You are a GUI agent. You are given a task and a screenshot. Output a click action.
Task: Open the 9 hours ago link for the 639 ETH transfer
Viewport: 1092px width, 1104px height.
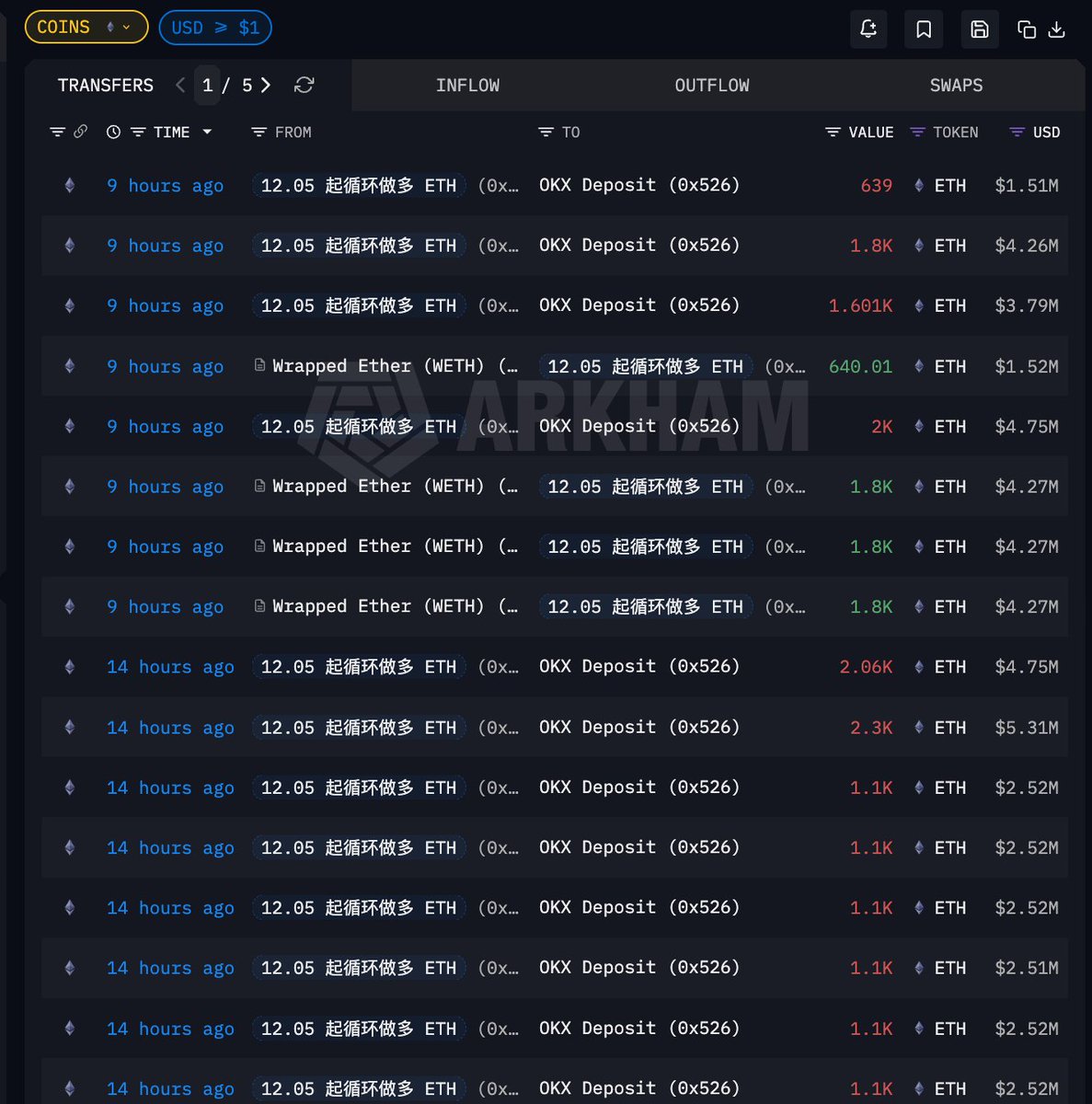165,186
